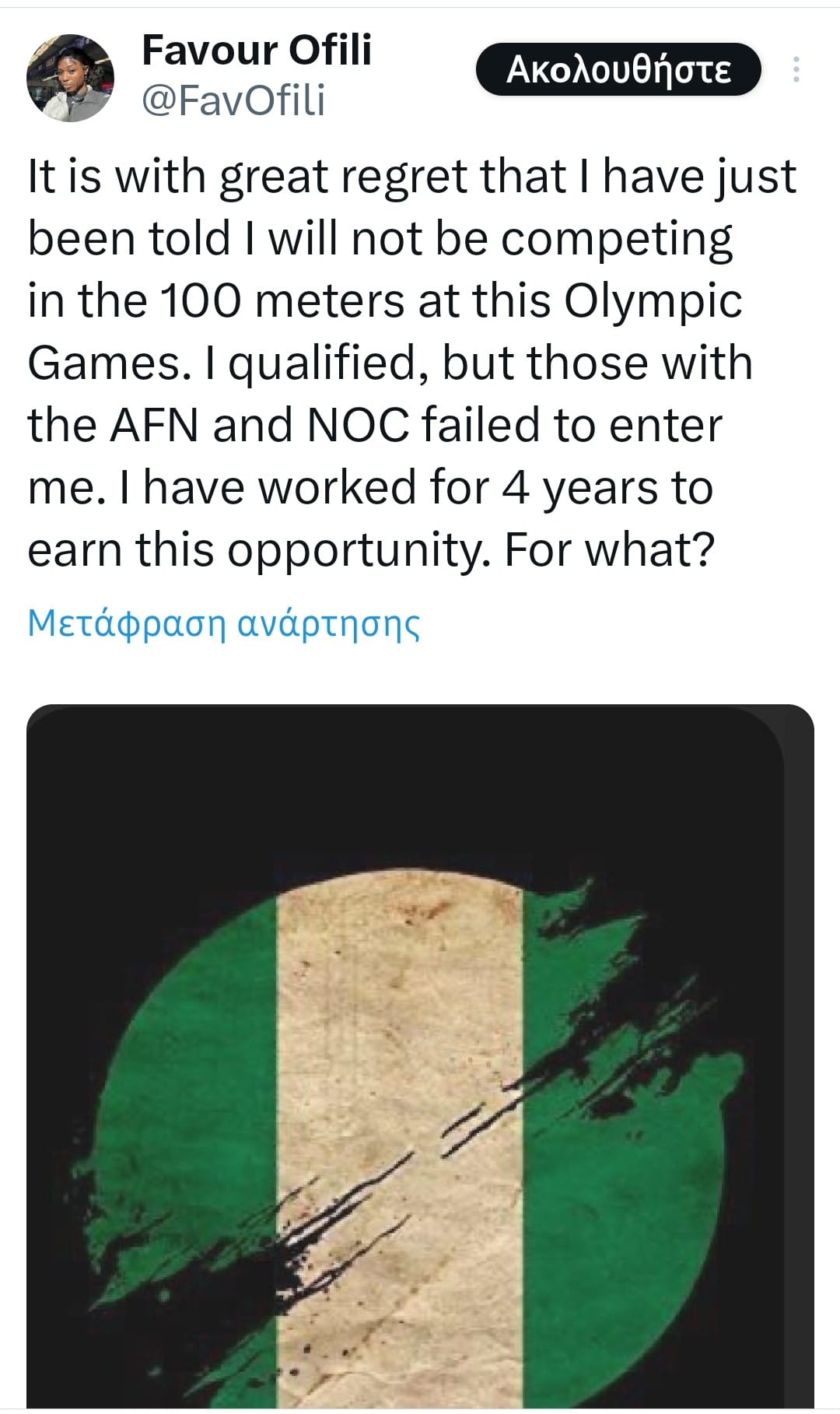840x1414 pixels.
Task: Click the word "opportunity" in the post
Action: pyautogui.click(x=358, y=550)
